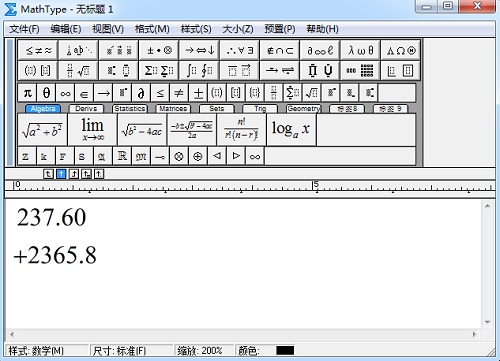Insert the theta symbol from small bar
This screenshot has width=500, height=361.
click(47, 93)
